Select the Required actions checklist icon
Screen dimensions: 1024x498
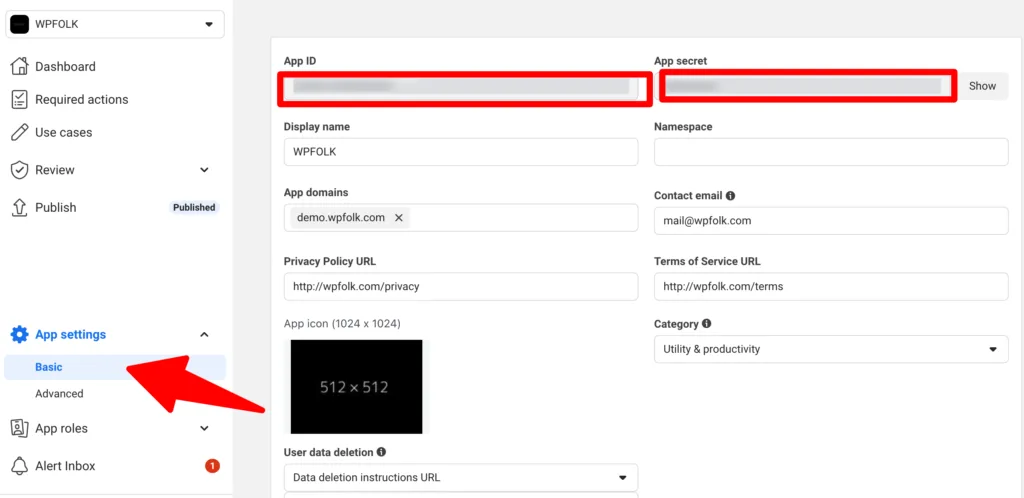point(20,99)
